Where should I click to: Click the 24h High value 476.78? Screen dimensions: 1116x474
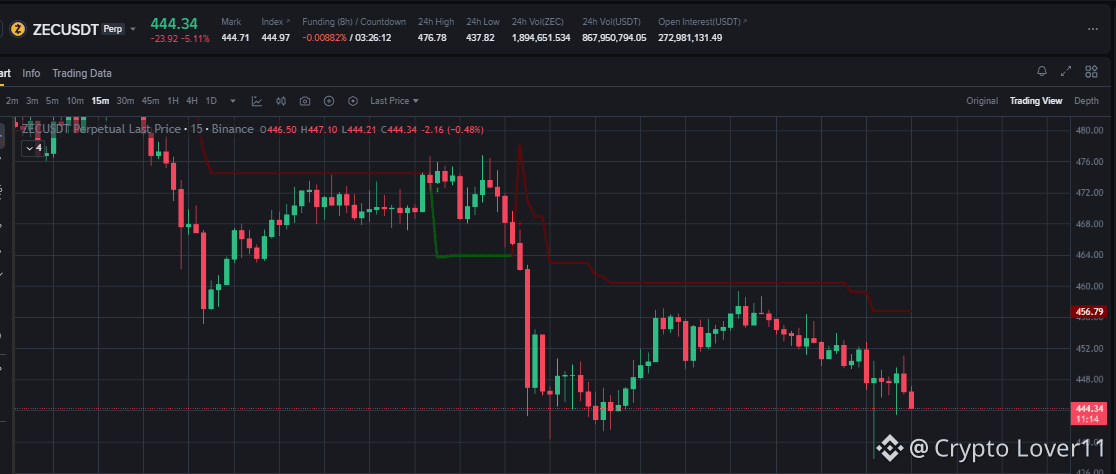tap(432, 38)
